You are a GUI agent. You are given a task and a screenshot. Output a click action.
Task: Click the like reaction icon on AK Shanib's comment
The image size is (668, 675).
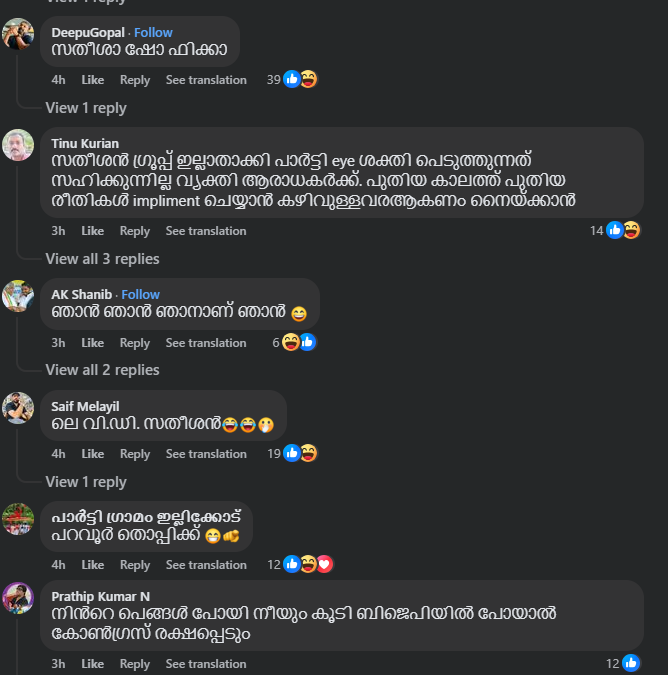click(x=308, y=342)
